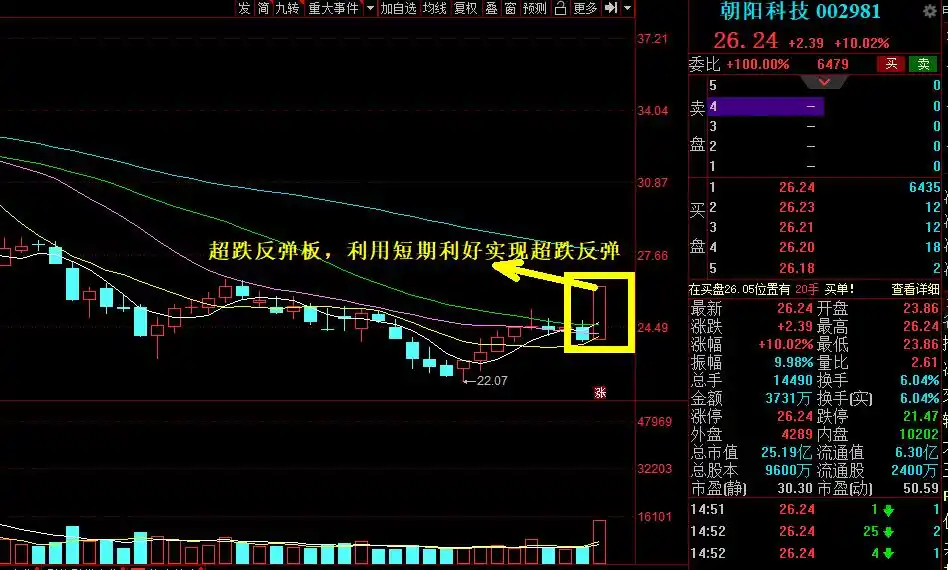Viewport: 948px width, 570px height.
Task: Click the 发 icon in chart toolbar
Action: 244,8
